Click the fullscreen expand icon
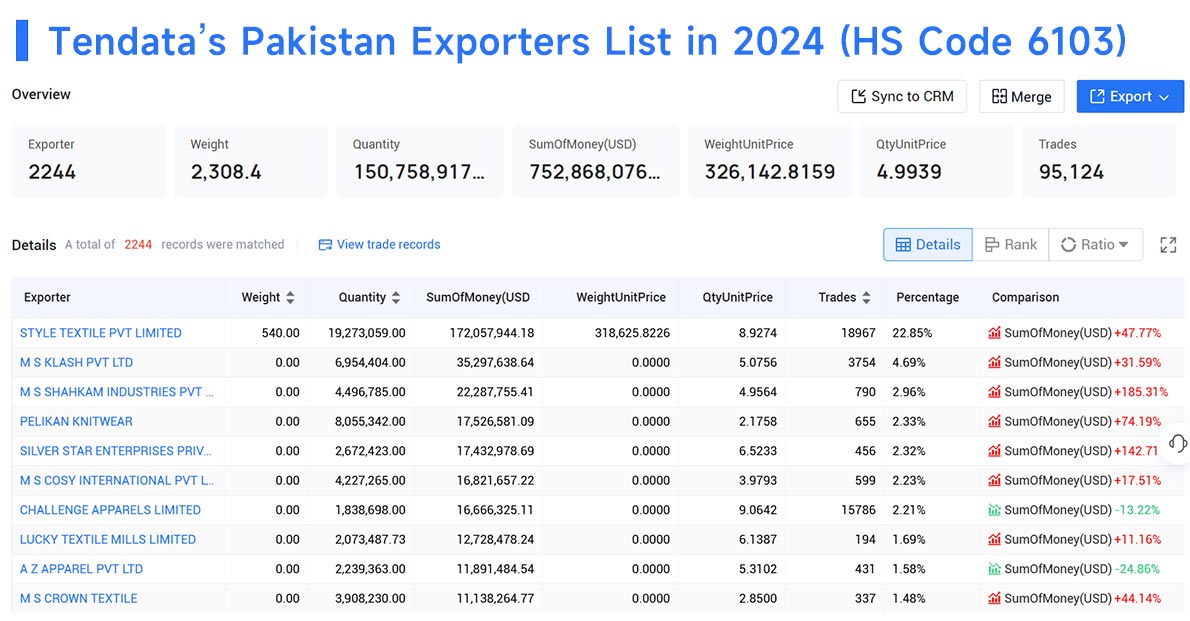The image size is (1190, 621). [1167, 244]
